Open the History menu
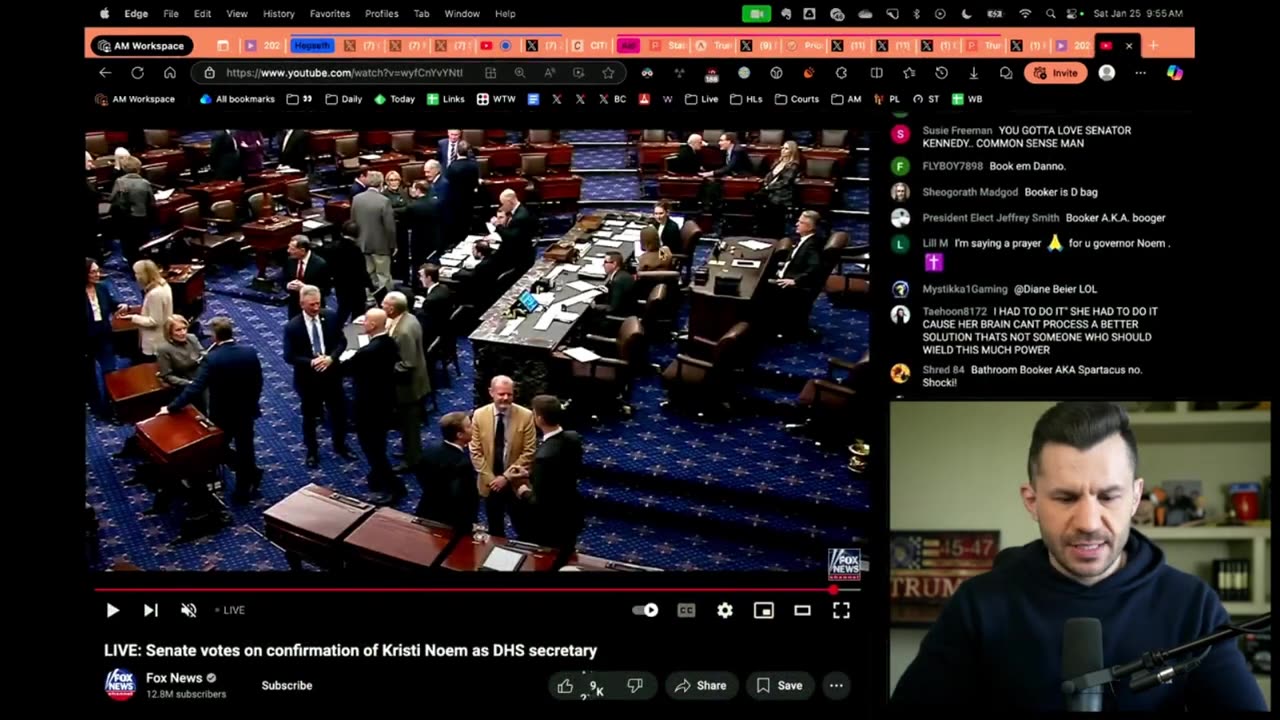Viewport: 1280px width, 720px height. 278,14
